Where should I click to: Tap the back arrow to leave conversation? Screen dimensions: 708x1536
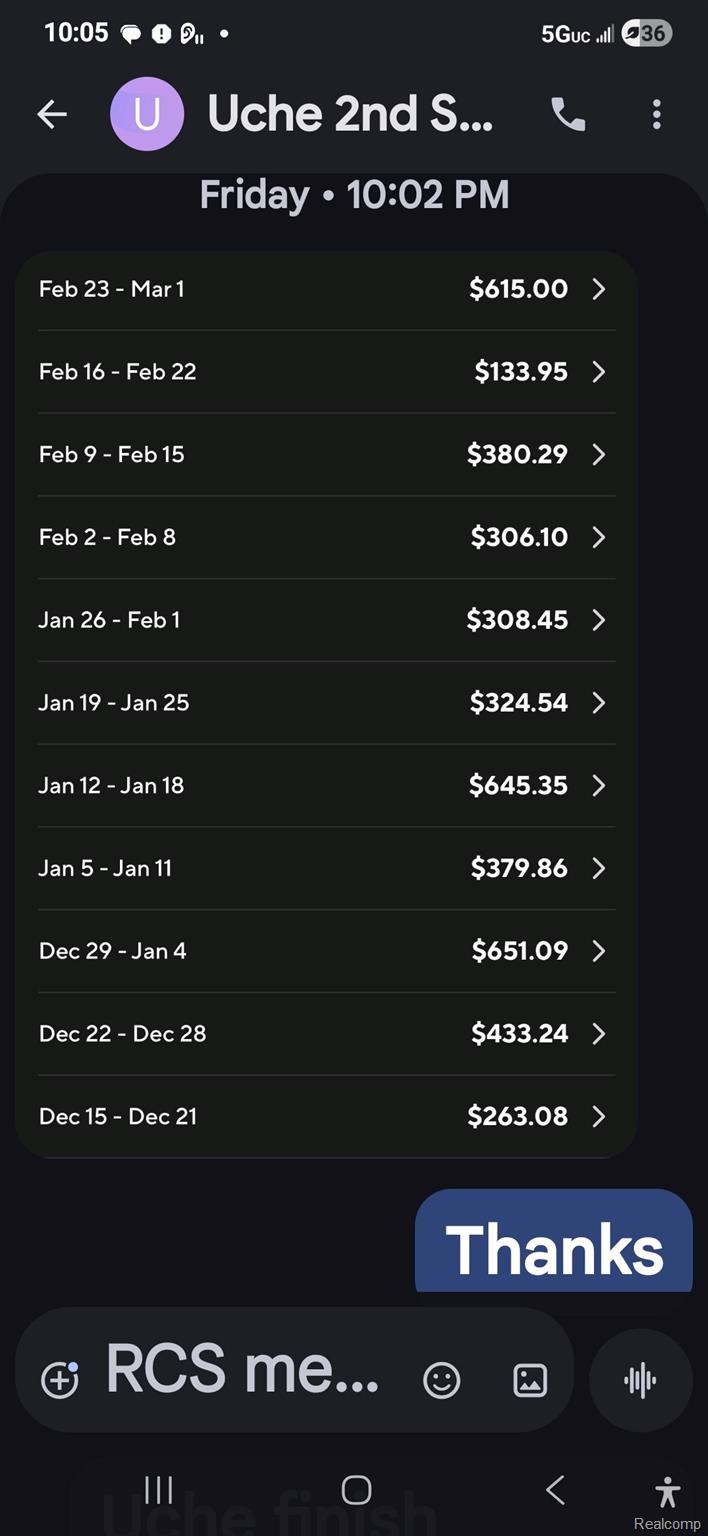pos(52,115)
